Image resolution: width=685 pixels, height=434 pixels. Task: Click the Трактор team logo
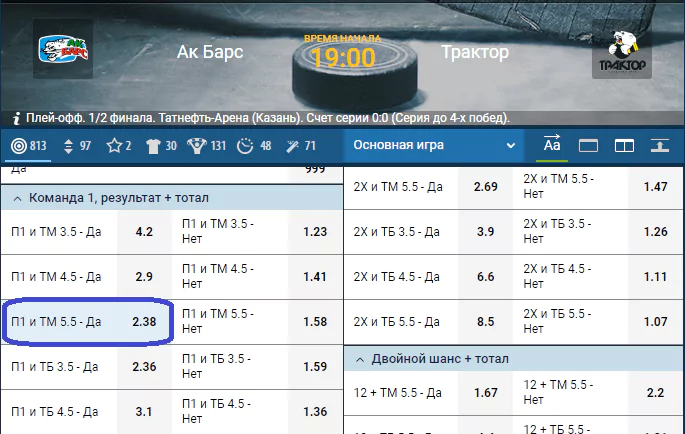[622, 49]
